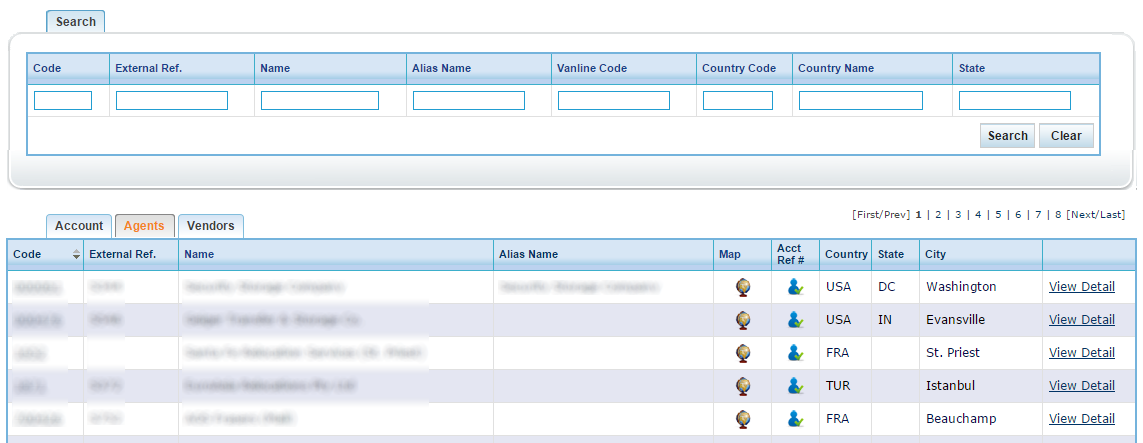This screenshot has height=443, width=1143.
Task: Click the results table Name column header
Action: pos(335,254)
